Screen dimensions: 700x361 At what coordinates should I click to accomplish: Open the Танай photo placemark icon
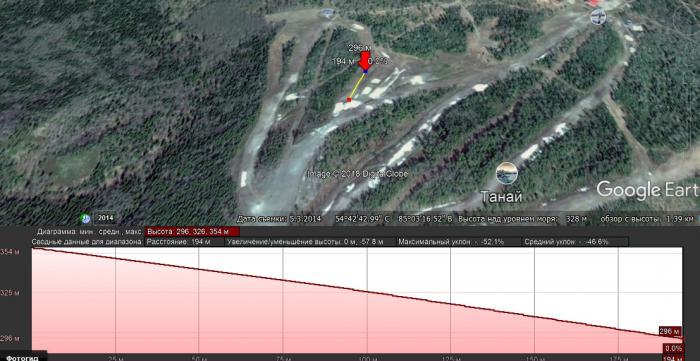click(506, 173)
